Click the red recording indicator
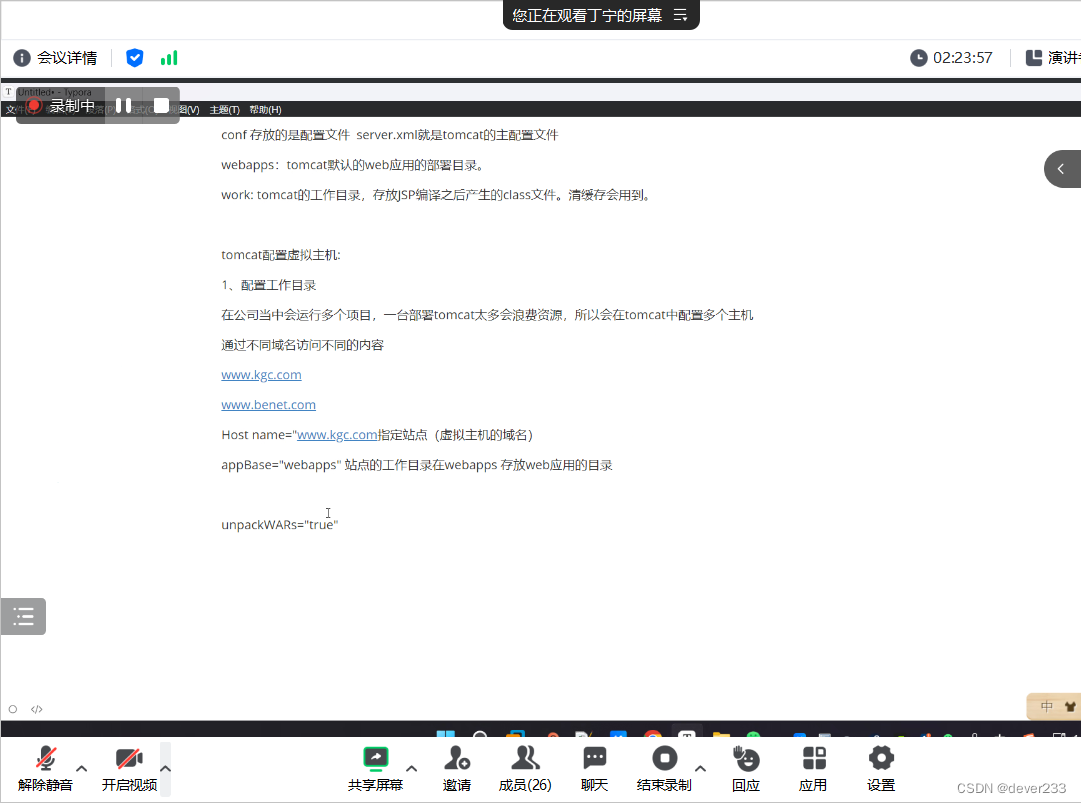The image size is (1081, 803). 34,106
